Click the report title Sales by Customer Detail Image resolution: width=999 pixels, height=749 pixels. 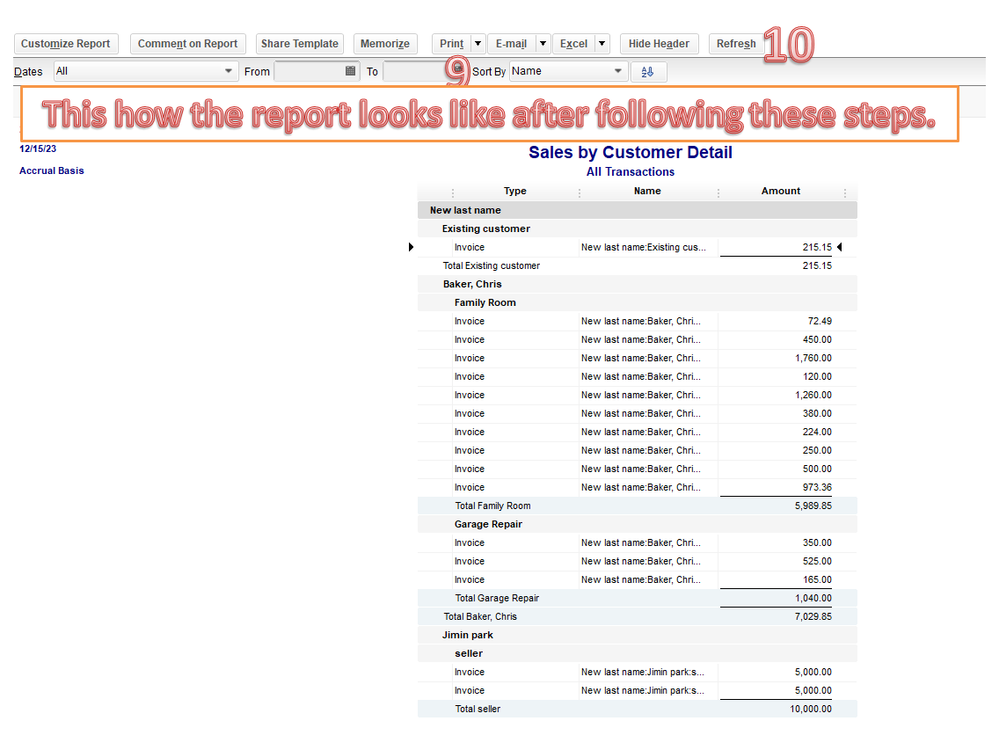coord(630,152)
